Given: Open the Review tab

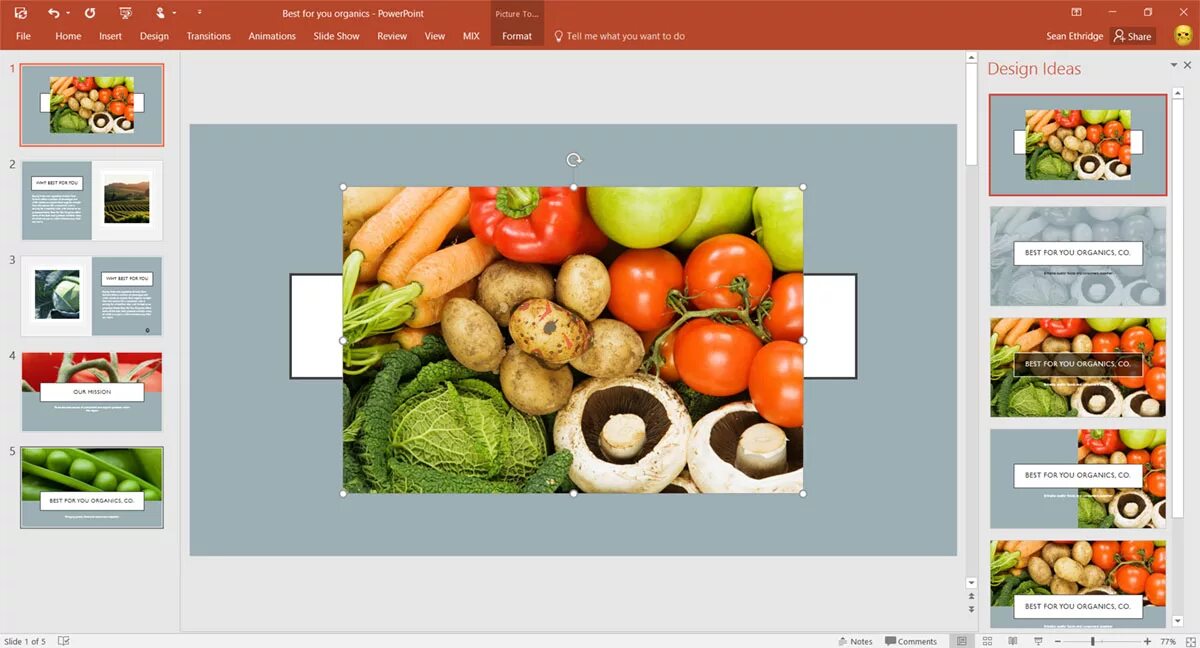Looking at the screenshot, I should 392,36.
